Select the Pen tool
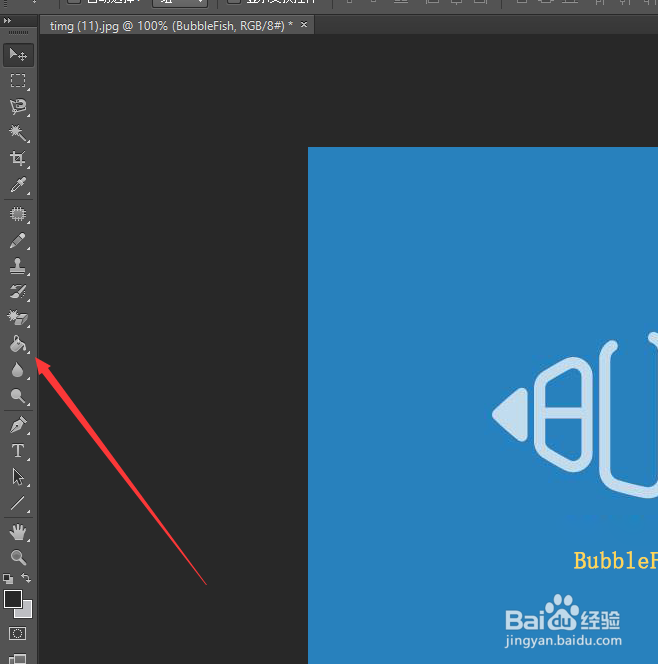 pos(18,425)
